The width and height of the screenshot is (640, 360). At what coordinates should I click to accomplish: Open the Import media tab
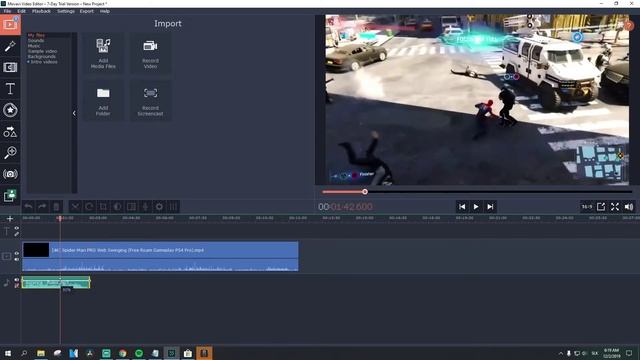(x=10, y=25)
